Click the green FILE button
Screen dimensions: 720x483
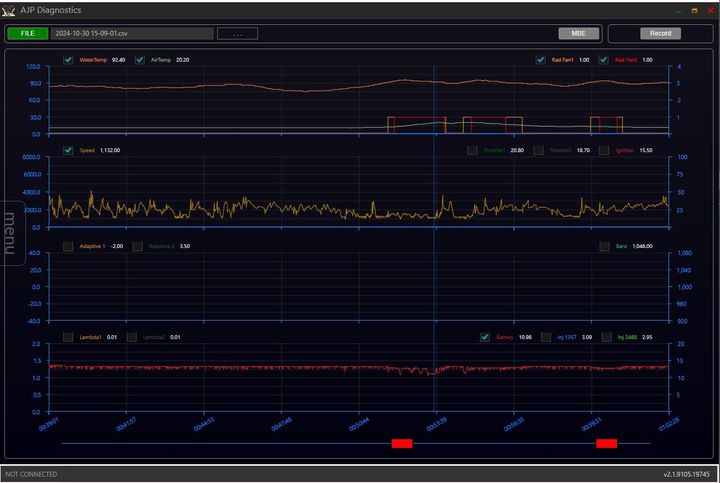pyautogui.click(x=28, y=34)
